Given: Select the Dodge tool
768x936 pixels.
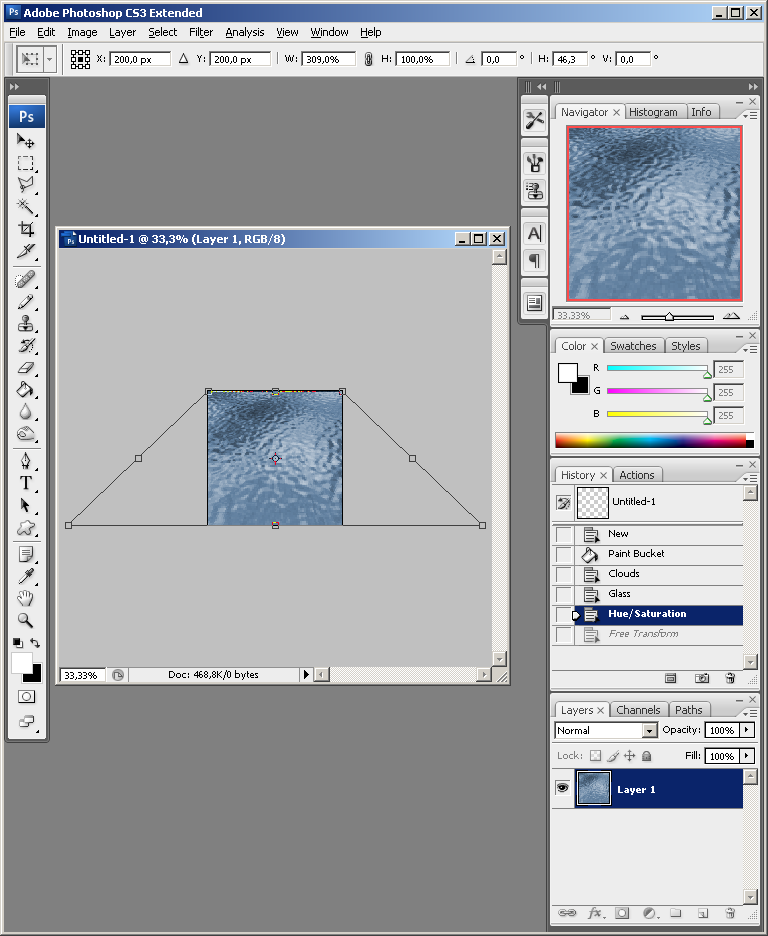Looking at the screenshot, I should (26, 434).
